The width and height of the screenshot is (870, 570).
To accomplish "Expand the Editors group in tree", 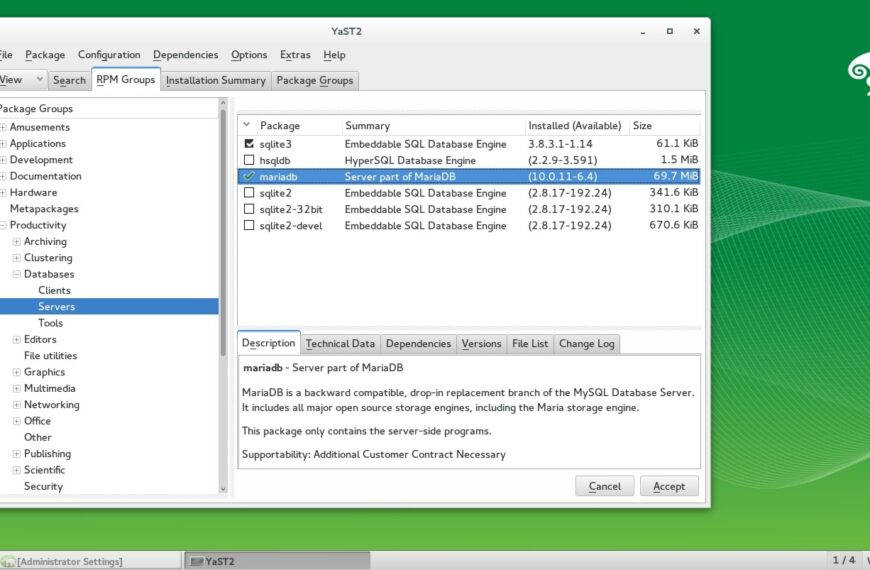I will pyautogui.click(x=17, y=340).
